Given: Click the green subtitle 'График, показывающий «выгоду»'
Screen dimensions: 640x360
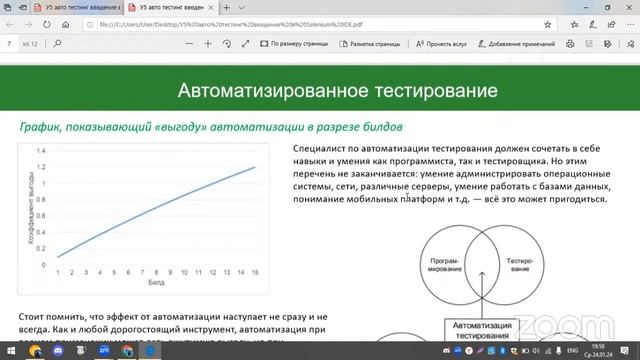Looking at the screenshot, I should tap(211, 127).
